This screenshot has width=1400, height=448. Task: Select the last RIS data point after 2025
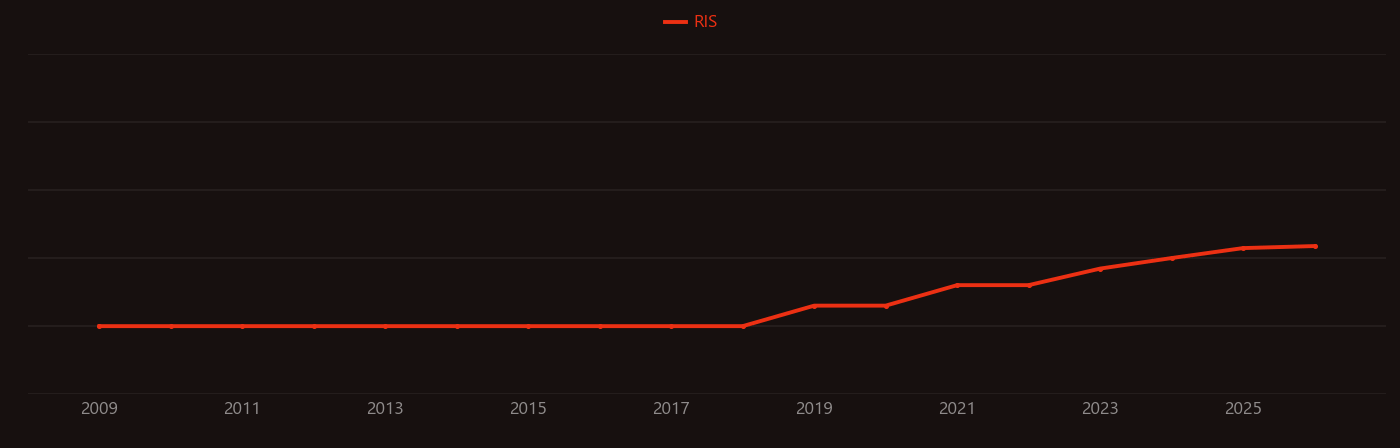(x=1315, y=246)
